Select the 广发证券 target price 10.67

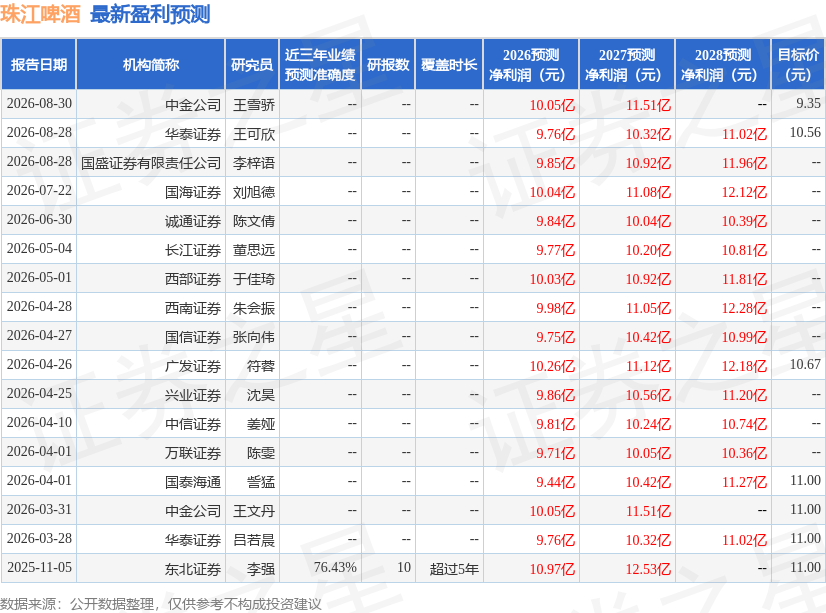click(805, 364)
